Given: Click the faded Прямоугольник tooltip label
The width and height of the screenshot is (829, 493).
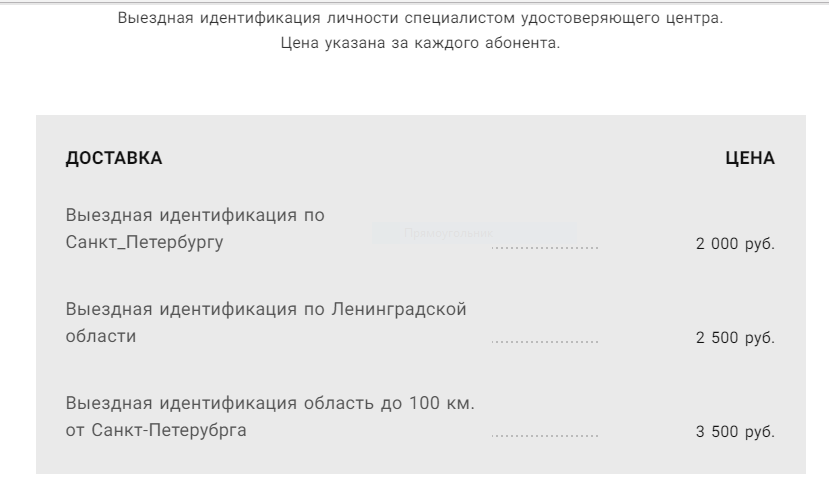Looking at the screenshot, I should 448,233.
